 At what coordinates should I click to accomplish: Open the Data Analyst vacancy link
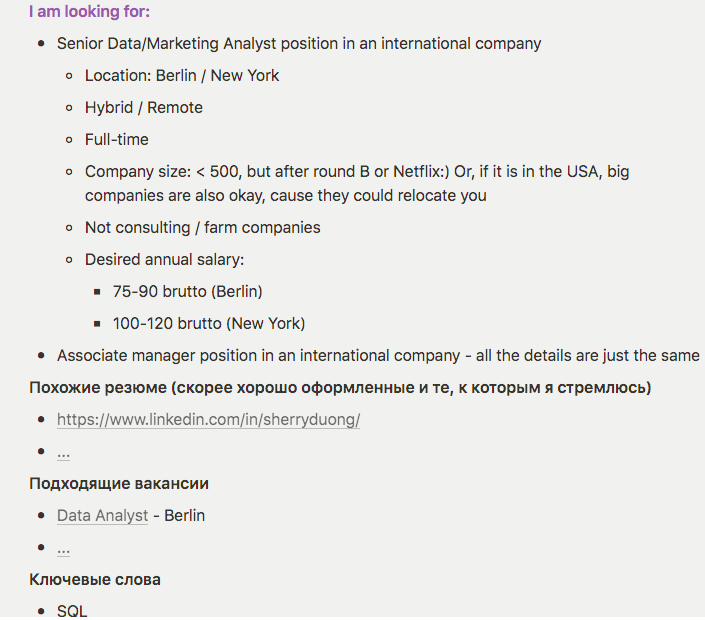tap(103, 515)
